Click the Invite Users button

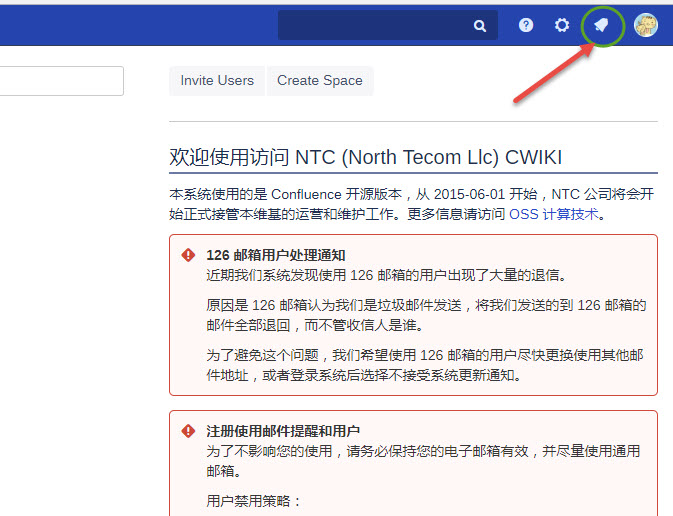point(217,81)
